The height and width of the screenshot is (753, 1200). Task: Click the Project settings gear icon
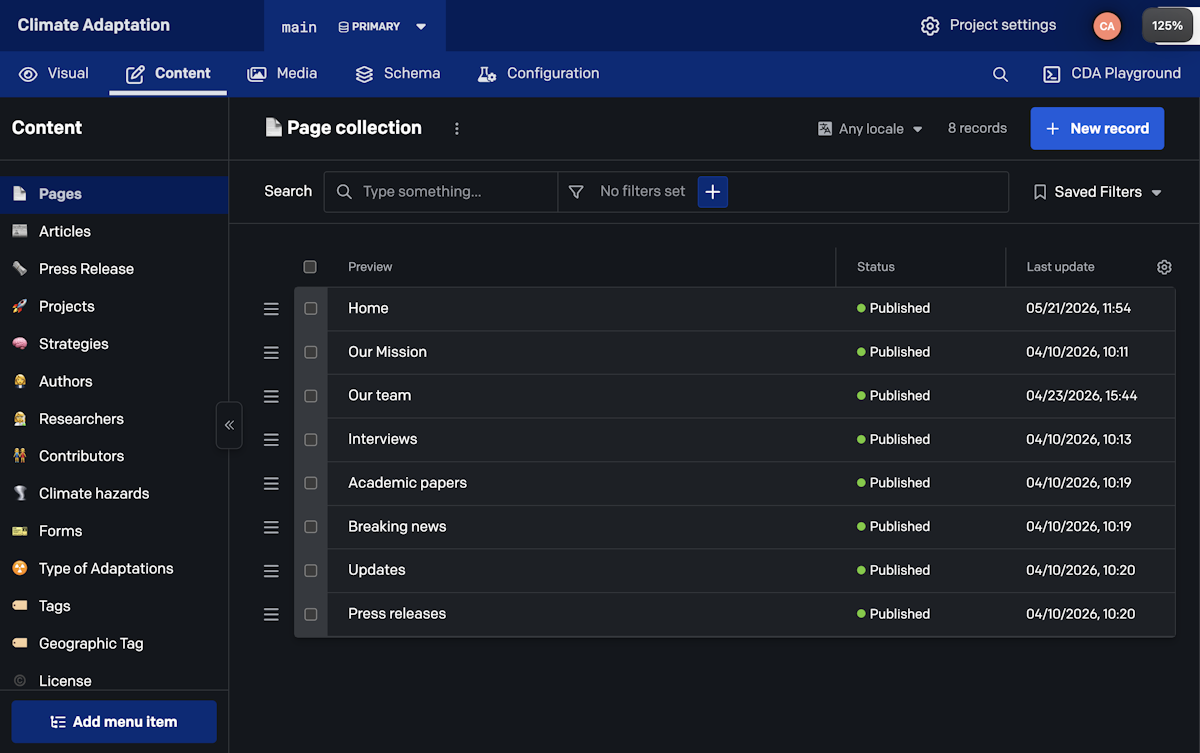[930, 26]
